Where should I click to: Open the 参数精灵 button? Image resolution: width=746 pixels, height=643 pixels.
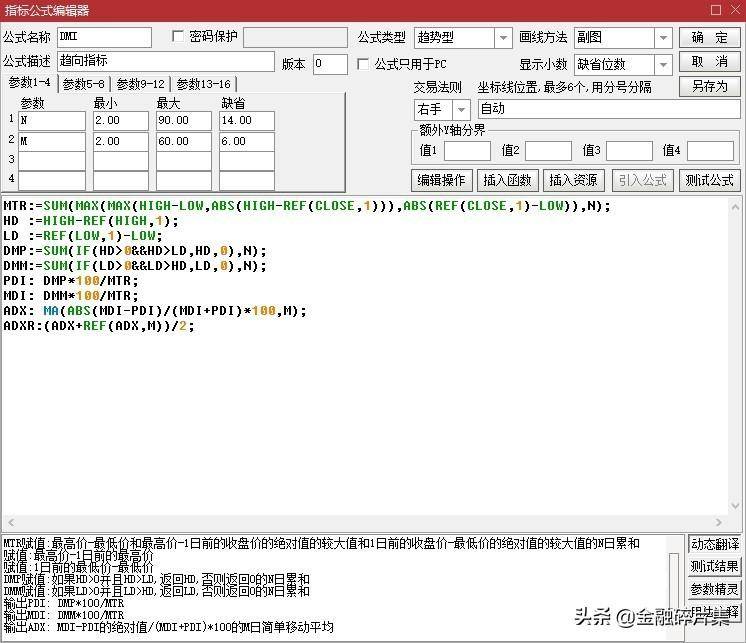tap(714, 589)
